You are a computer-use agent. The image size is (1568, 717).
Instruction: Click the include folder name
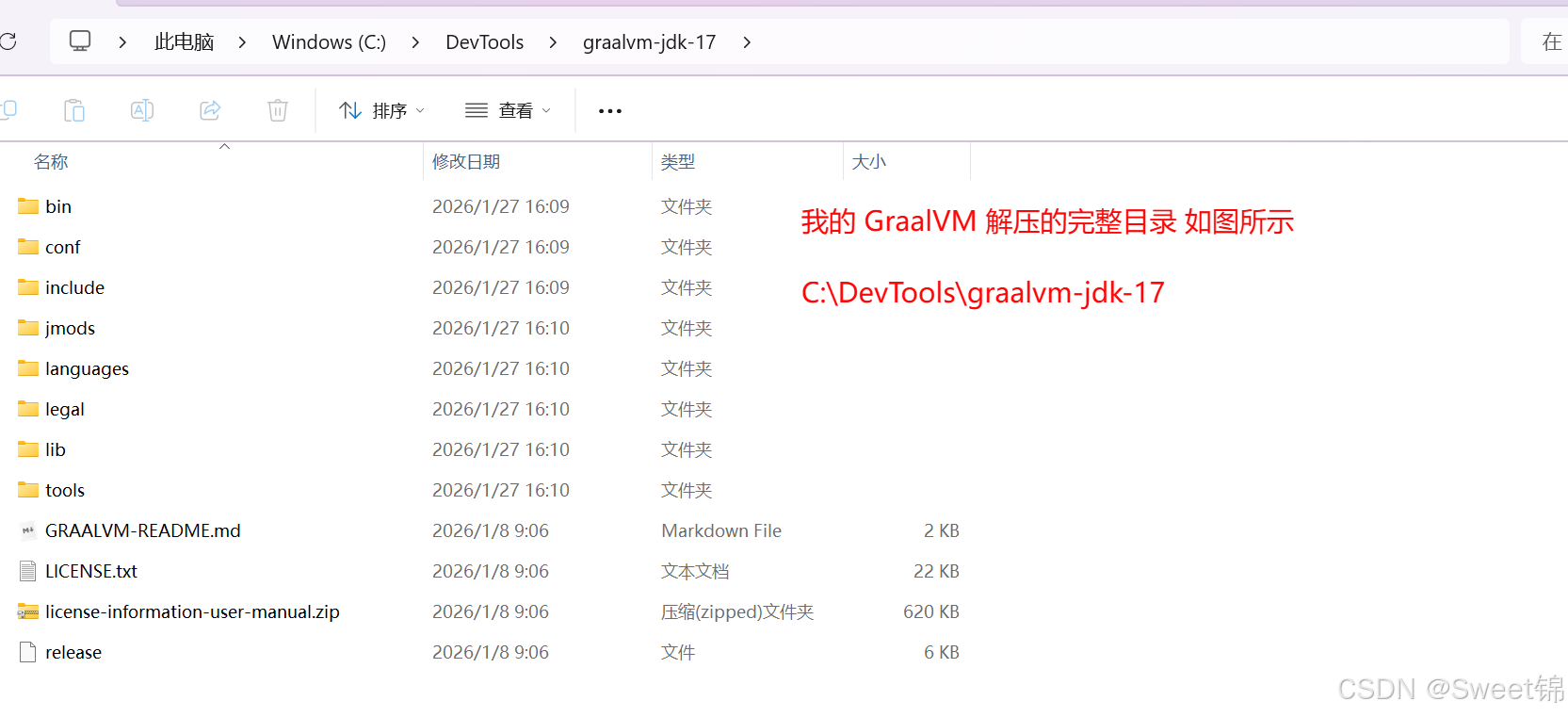[74, 287]
